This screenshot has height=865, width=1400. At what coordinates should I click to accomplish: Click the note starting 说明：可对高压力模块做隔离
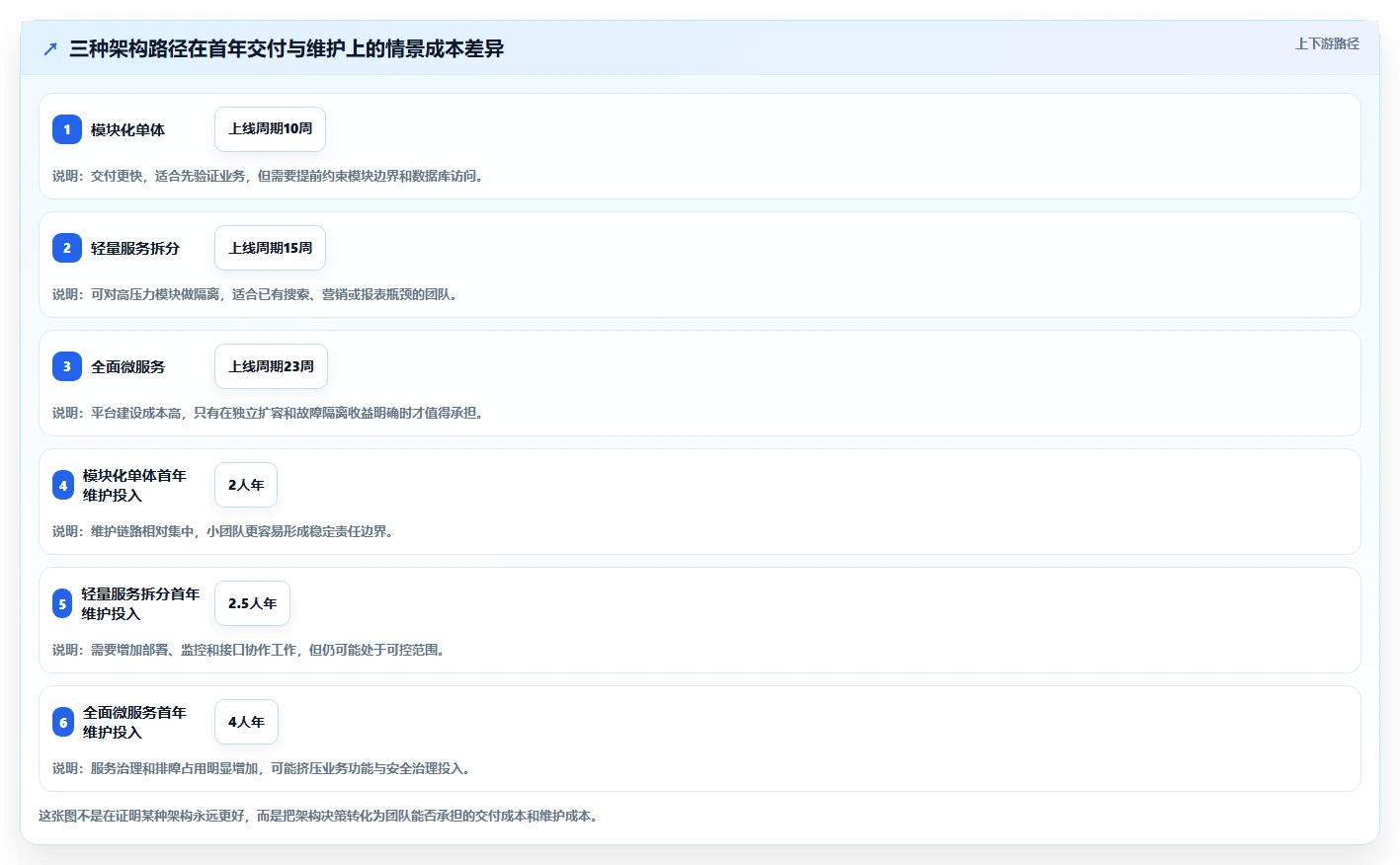pyautogui.click(x=257, y=294)
